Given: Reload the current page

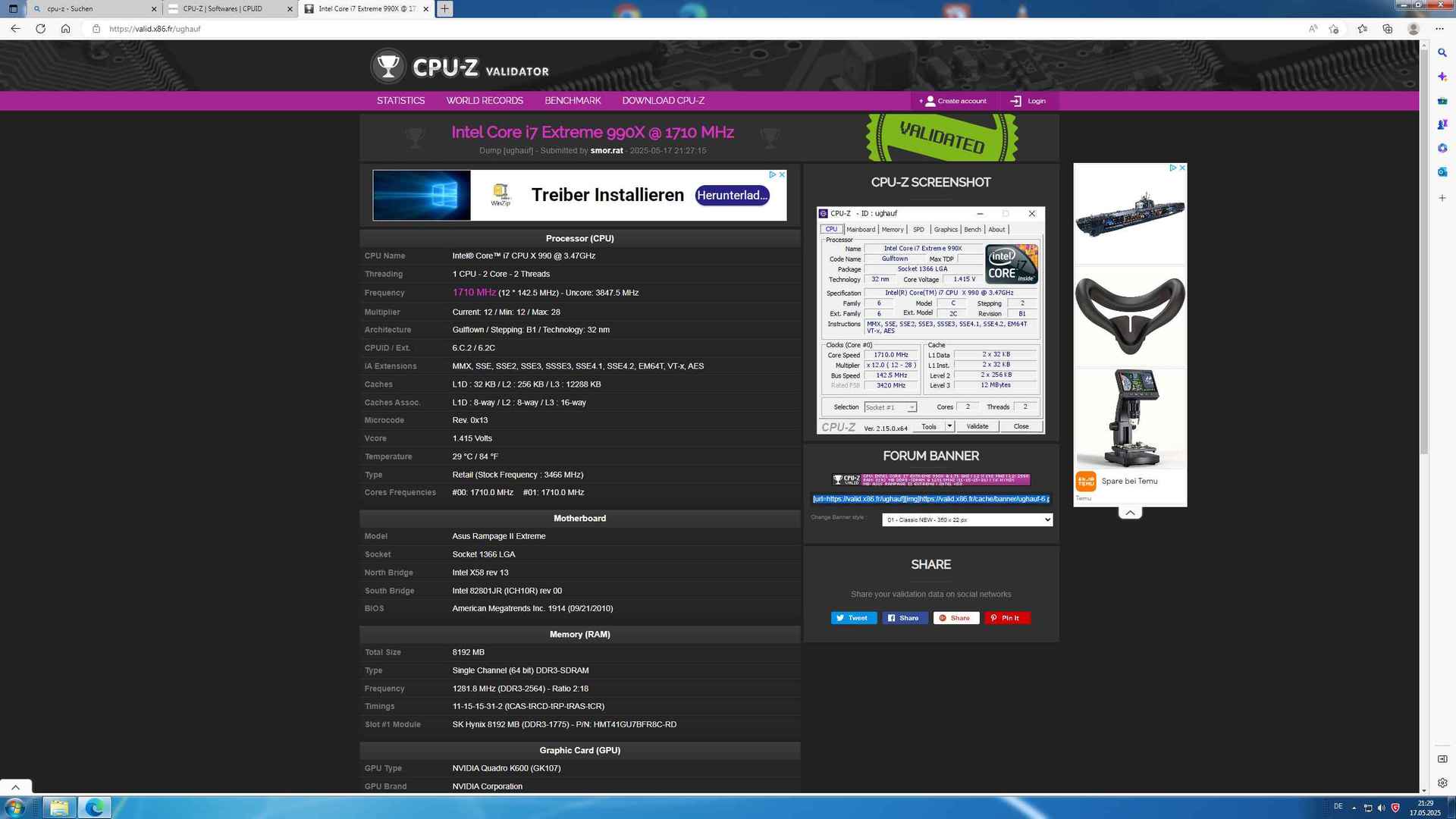Looking at the screenshot, I should pyautogui.click(x=40, y=29).
